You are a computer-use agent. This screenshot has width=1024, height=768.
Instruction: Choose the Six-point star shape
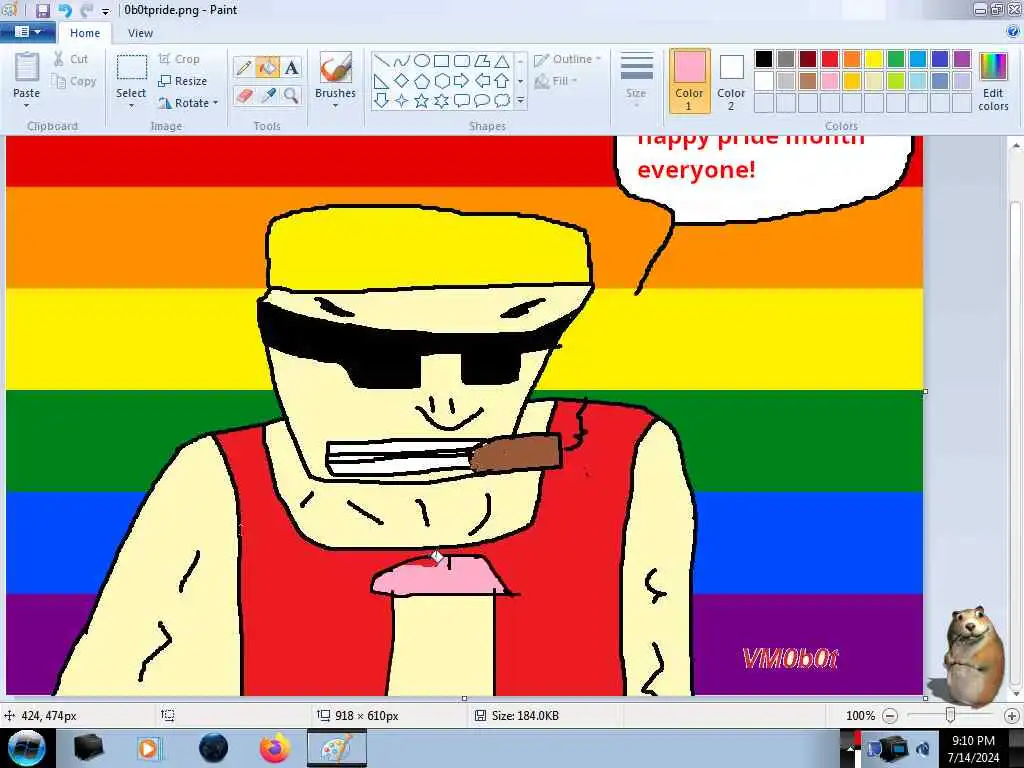(x=442, y=101)
